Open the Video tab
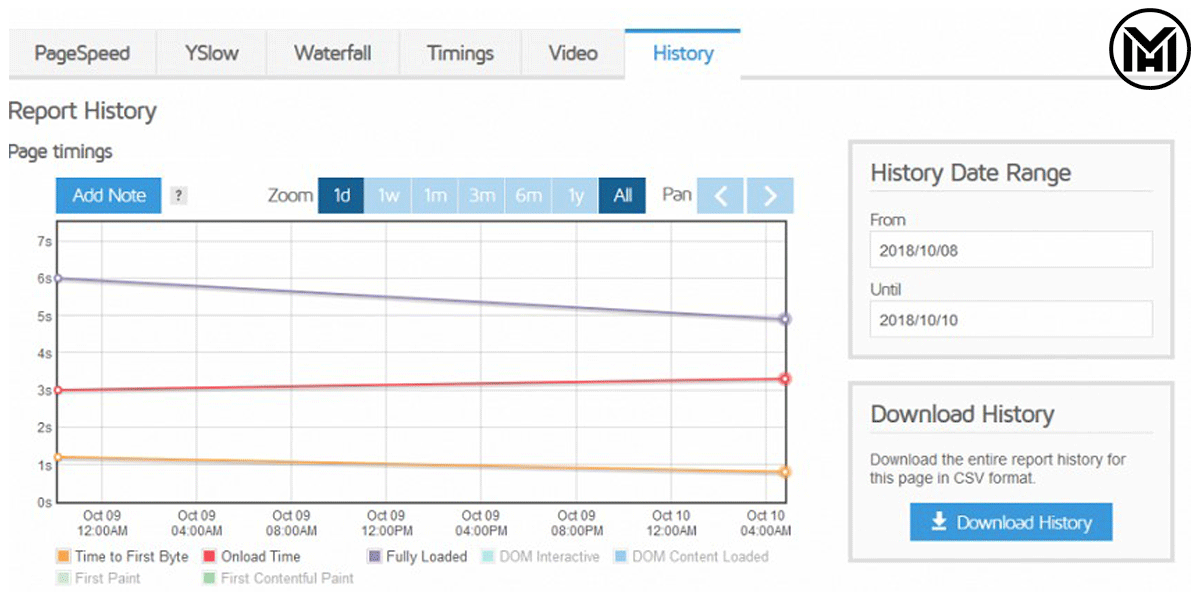 pyautogui.click(x=573, y=54)
